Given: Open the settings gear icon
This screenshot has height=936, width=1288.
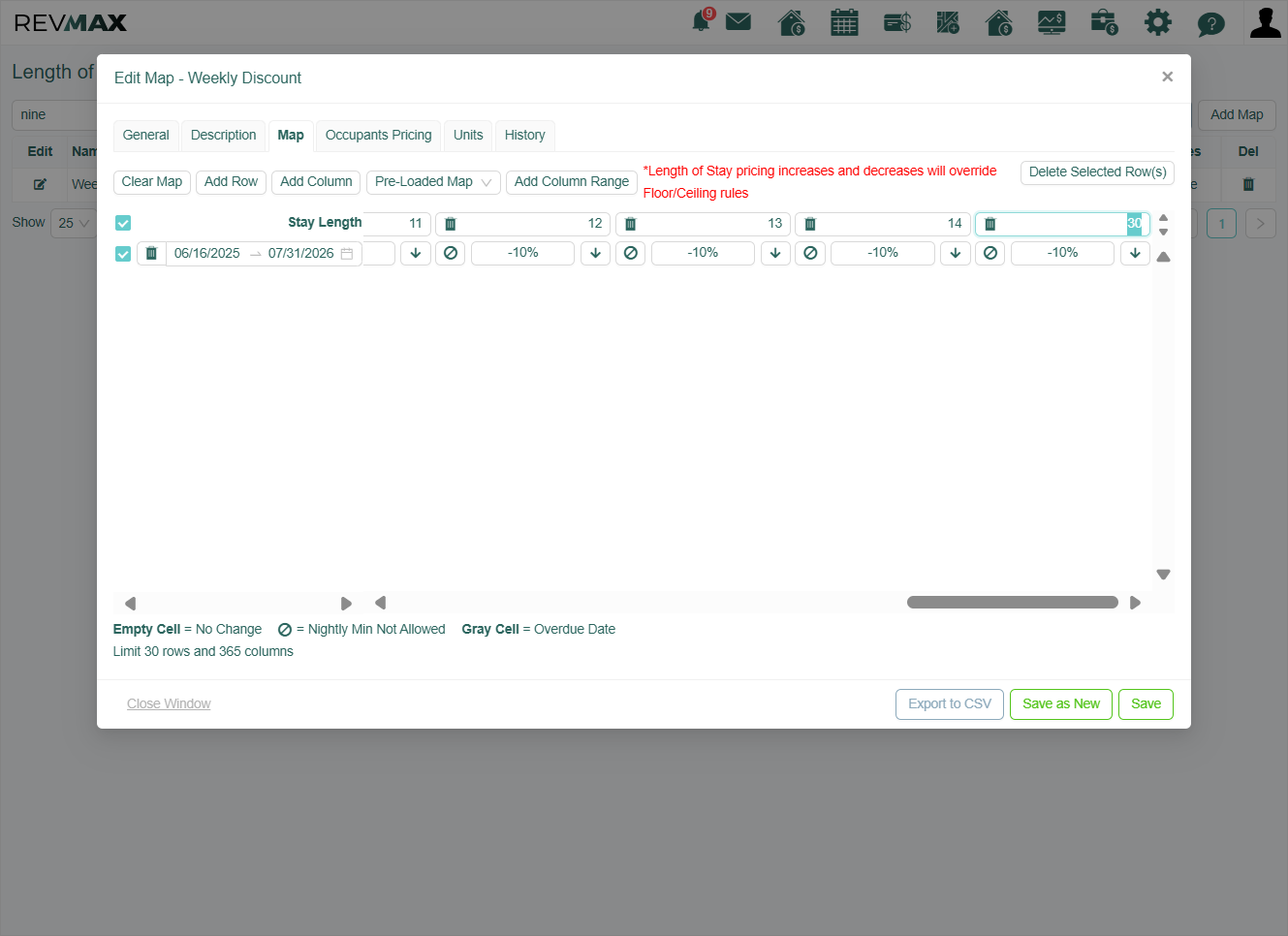Looking at the screenshot, I should pos(1158,22).
